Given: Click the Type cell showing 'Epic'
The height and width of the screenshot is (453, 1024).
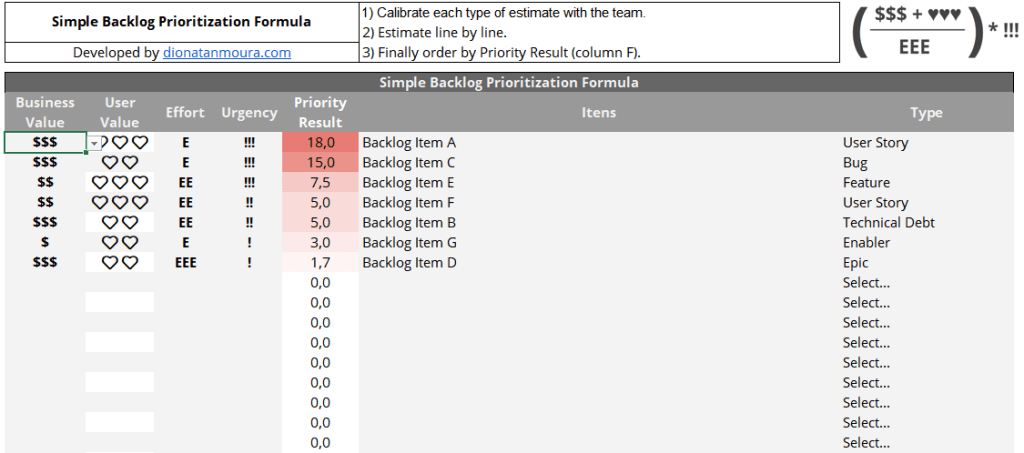Looking at the screenshot, I should pyautogui.click(x=858, y=263).
